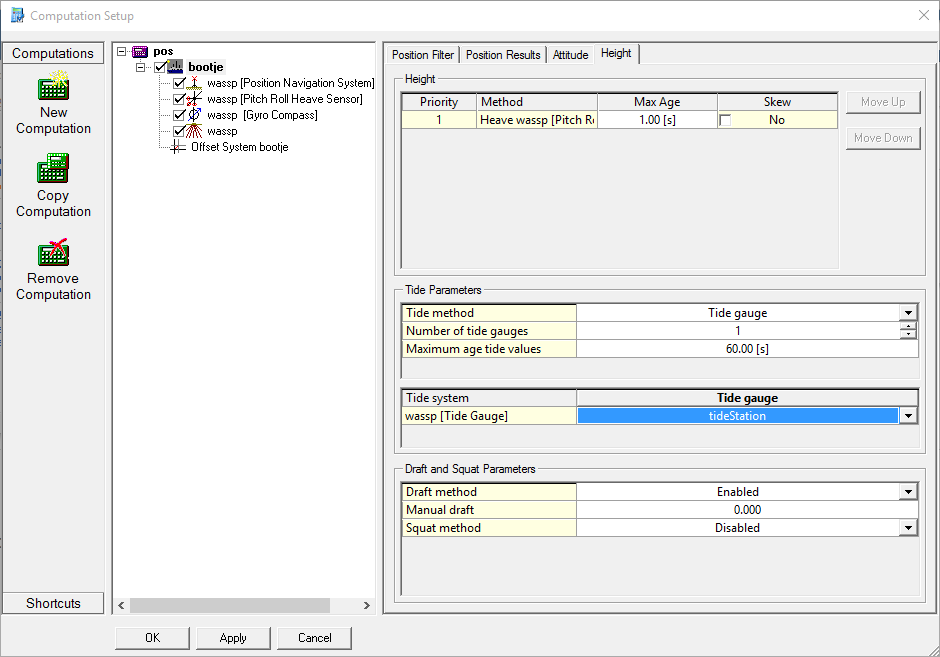This screenshot has width=940, height=657.
Task: Click the New Computation icon
Action: (53, 86)
